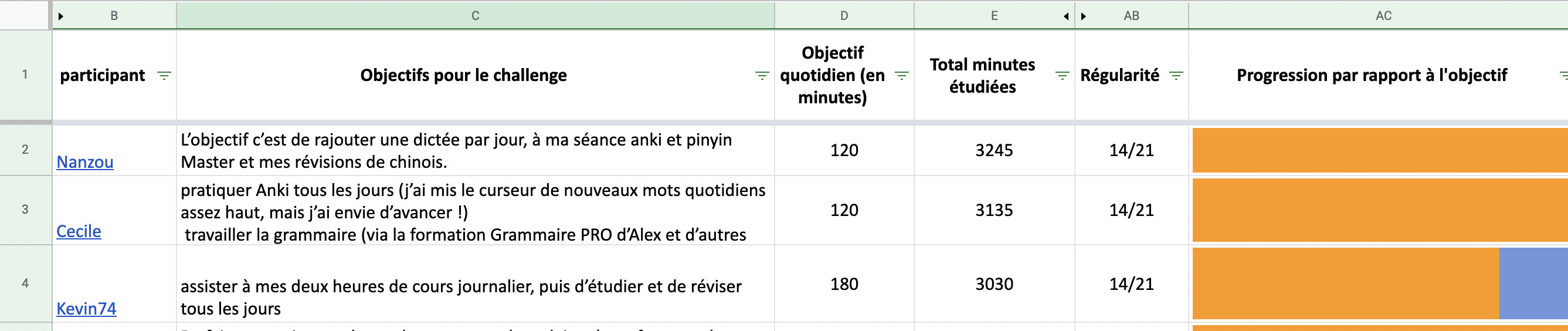Select column D header
Screen dimensions: 1568x331
point(844,16)
